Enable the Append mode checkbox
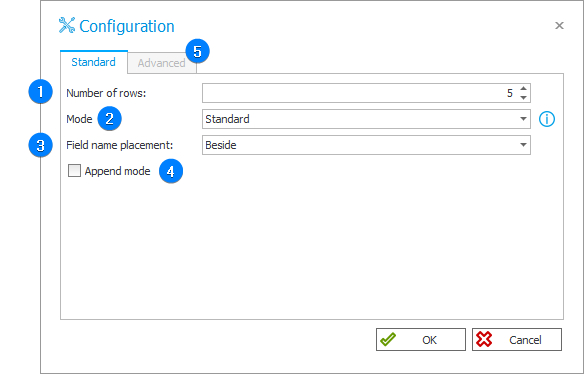The height and width of the screenshot is (374, 584). pyautogui.click(x=74, y=171)
